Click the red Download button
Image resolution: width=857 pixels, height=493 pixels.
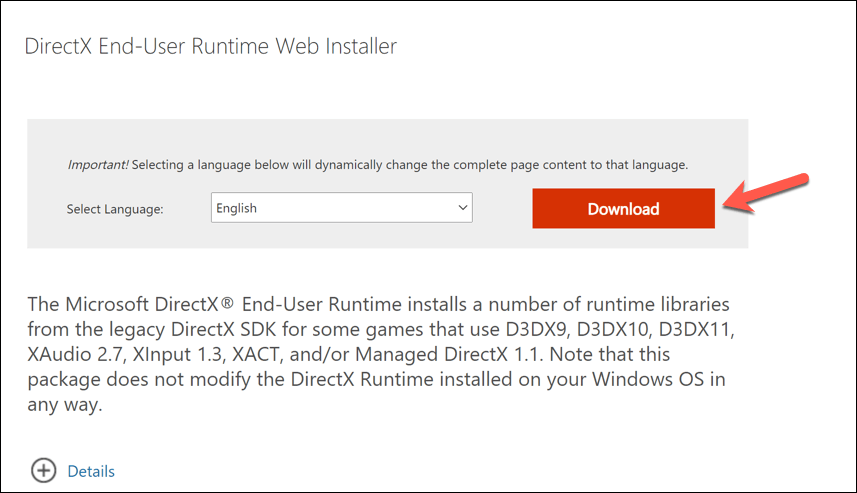[623, 209]
